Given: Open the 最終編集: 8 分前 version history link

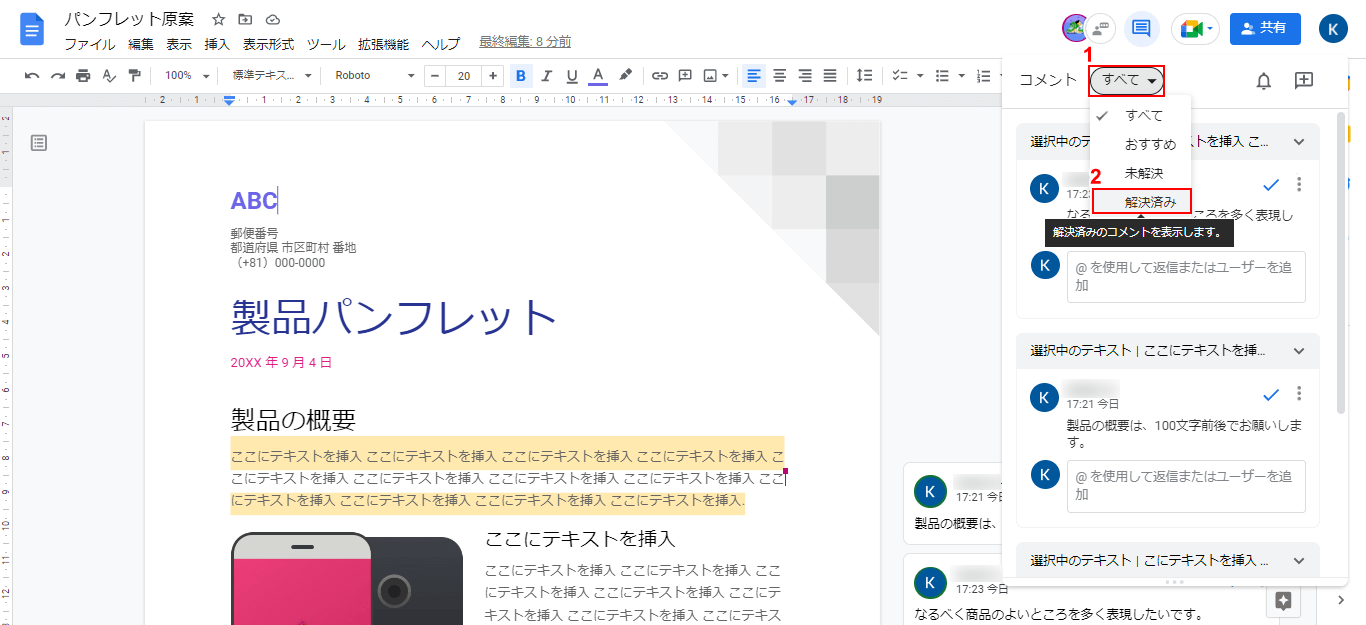Looking at the screenshot, I should pyautogui.click(x=525, y=42).
